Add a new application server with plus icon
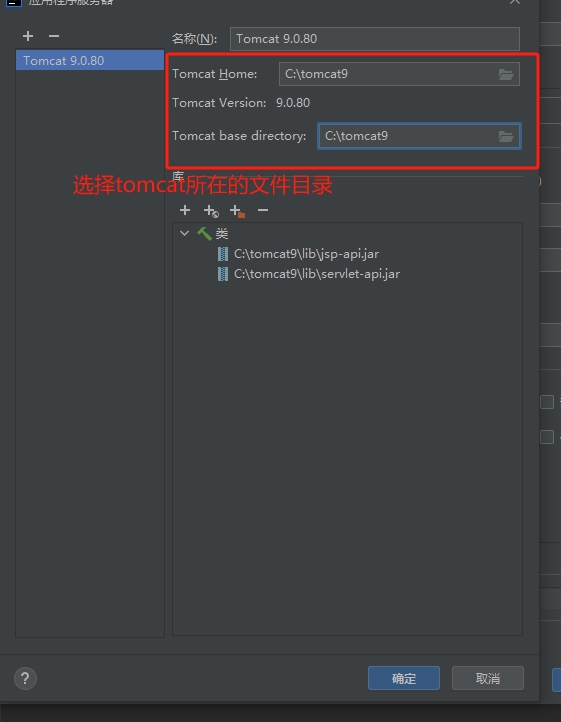This screenshot has width=561, height=722. pyautogui.click(x=28, y=36)
